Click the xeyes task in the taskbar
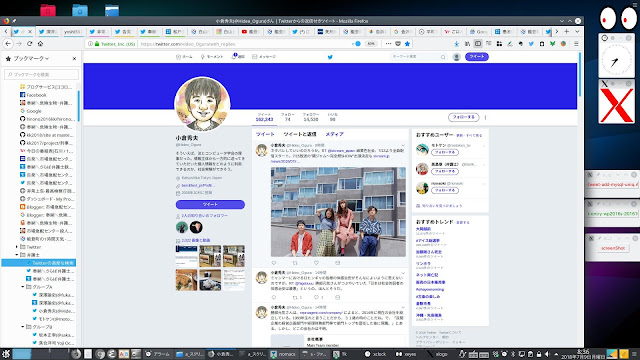640x360 pixels. (x=407, y=354)
